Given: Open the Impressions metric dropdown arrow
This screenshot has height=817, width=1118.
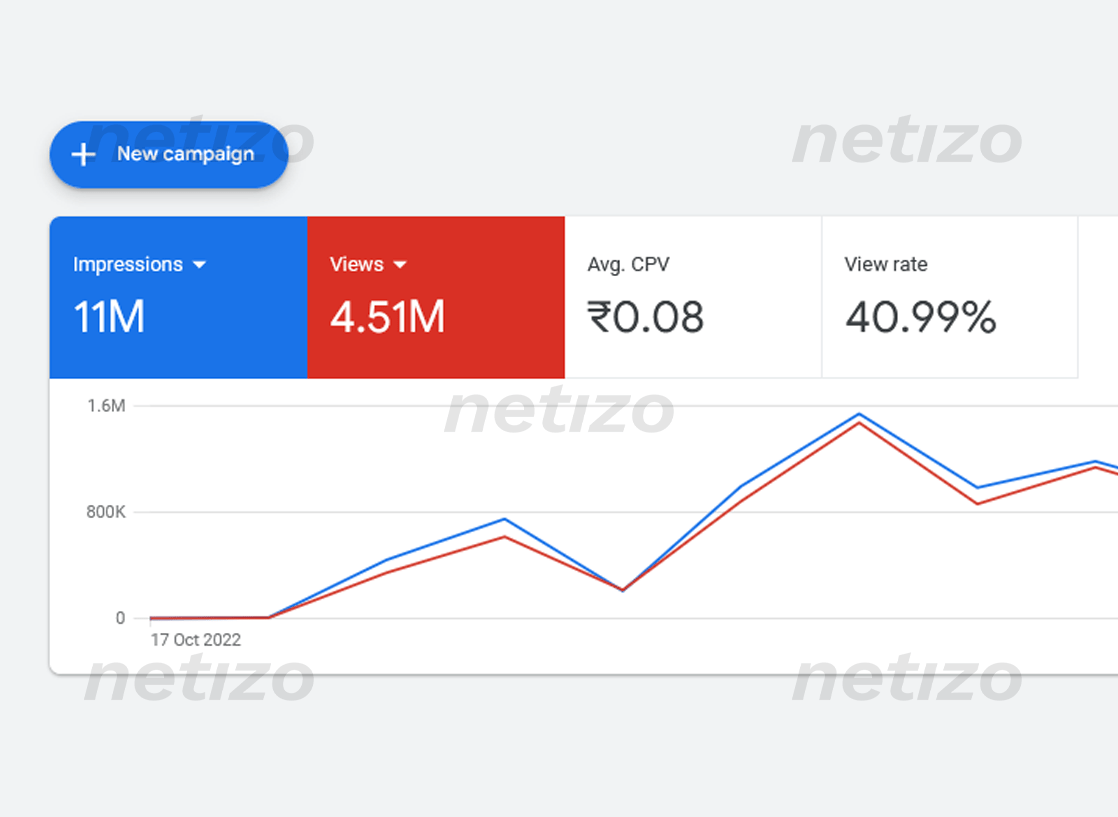Looking at the screenshot, I should click(x=200, y=264).
